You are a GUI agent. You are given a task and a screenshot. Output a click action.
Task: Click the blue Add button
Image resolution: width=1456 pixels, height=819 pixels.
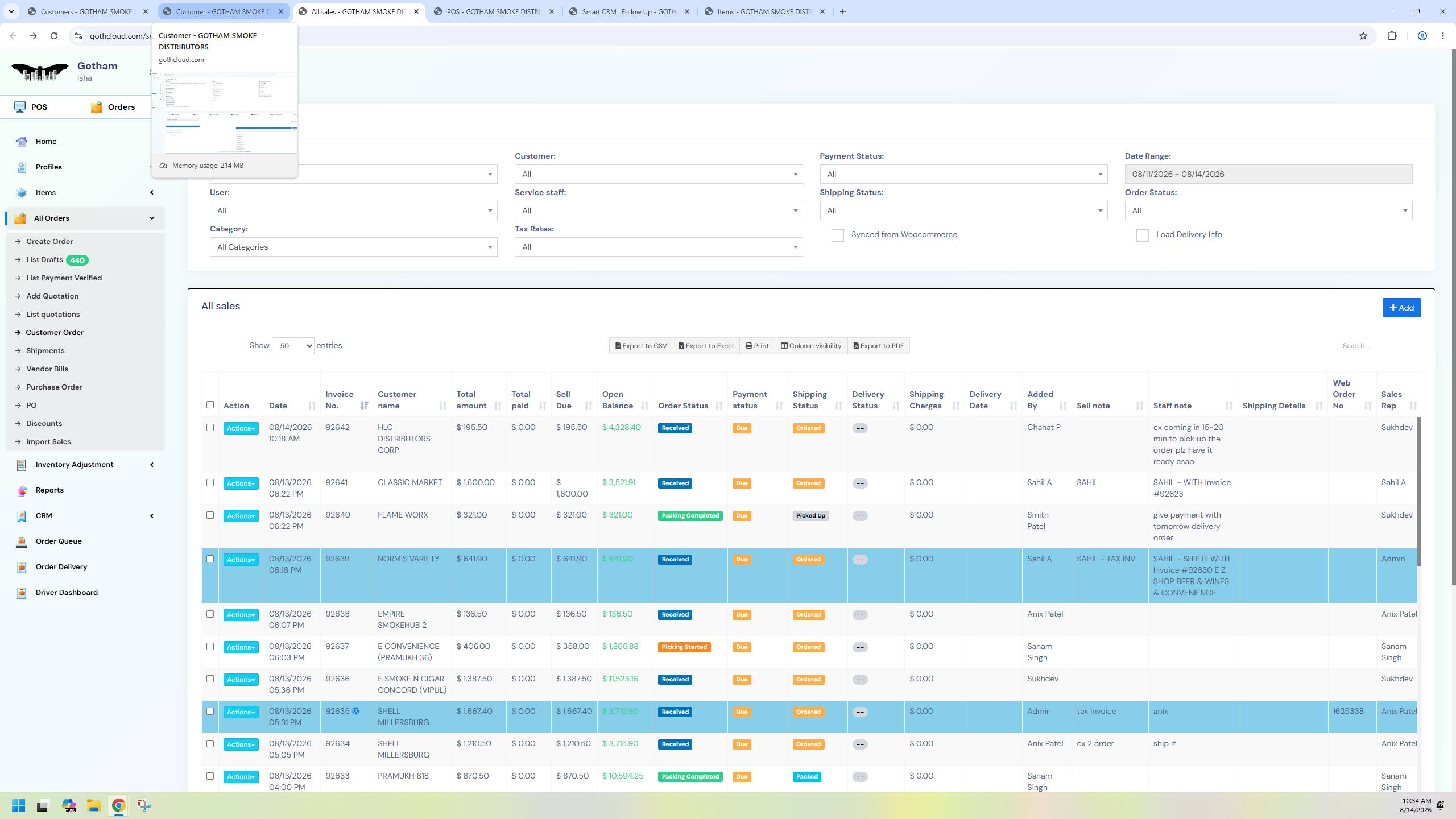point(1401,308)
